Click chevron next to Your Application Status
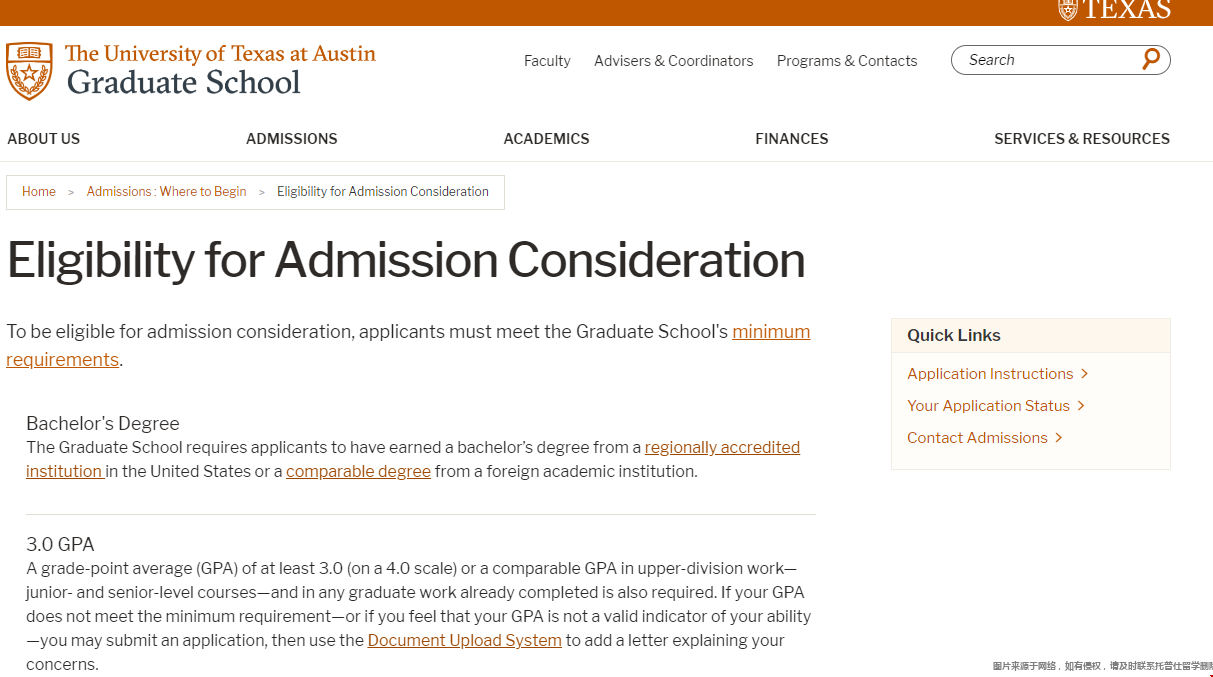Viewport: 1213px width, 677px height. click(x=1081, y=406)
